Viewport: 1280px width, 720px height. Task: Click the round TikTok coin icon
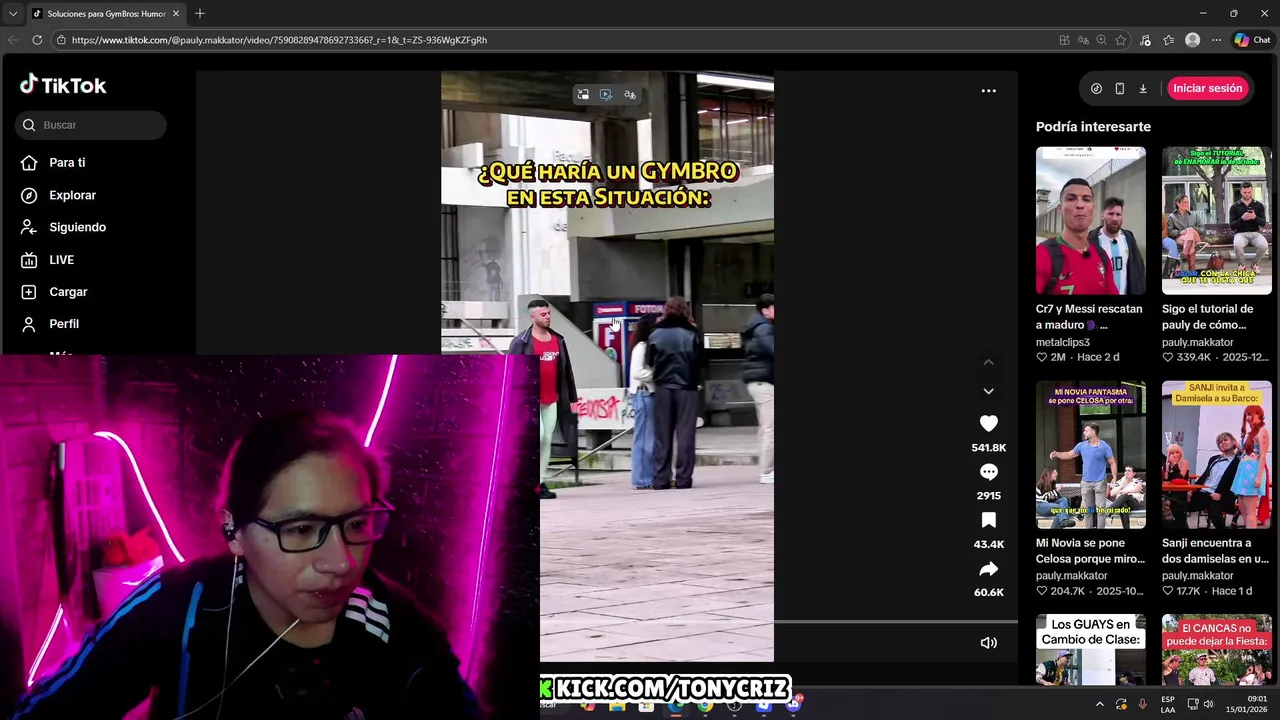click(x=1096, y=88)
